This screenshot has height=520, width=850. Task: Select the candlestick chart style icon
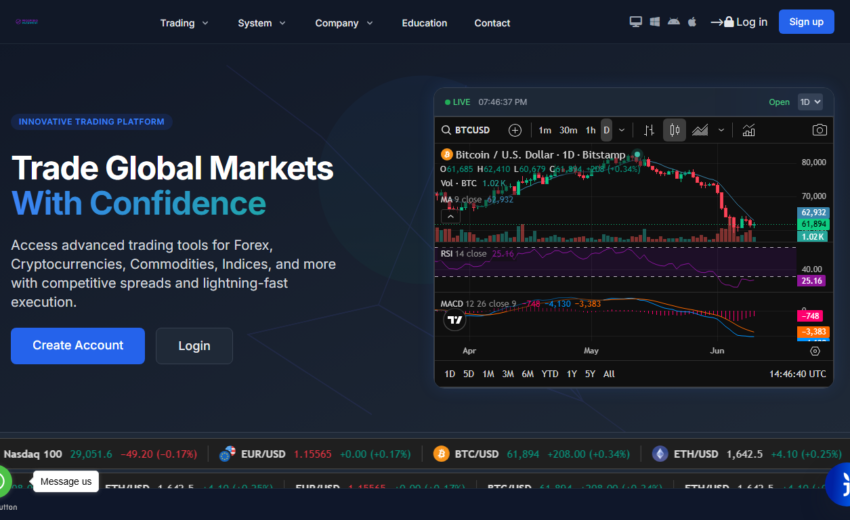tap(674, 130)
